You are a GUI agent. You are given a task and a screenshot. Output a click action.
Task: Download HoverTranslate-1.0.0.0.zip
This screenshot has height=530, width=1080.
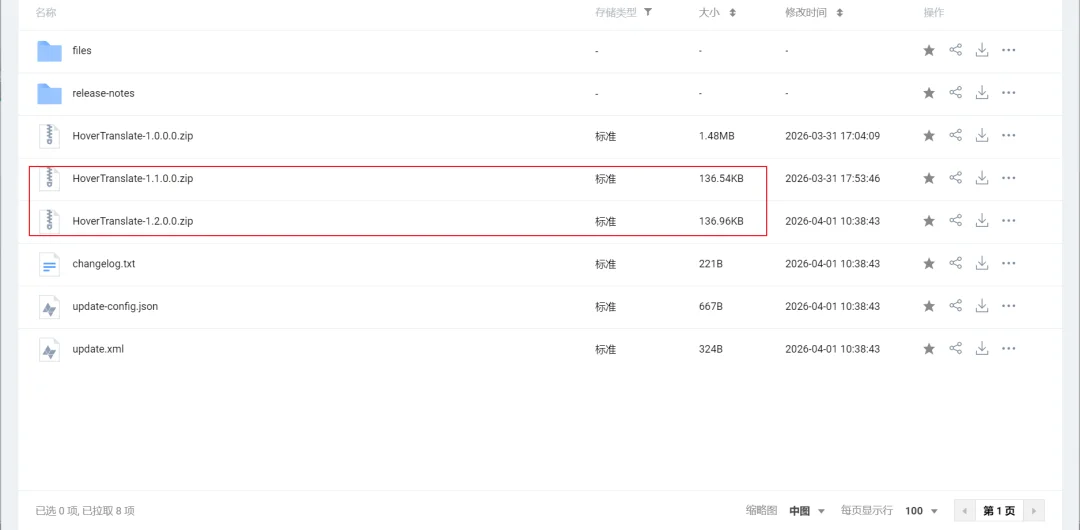coord(982,136)
